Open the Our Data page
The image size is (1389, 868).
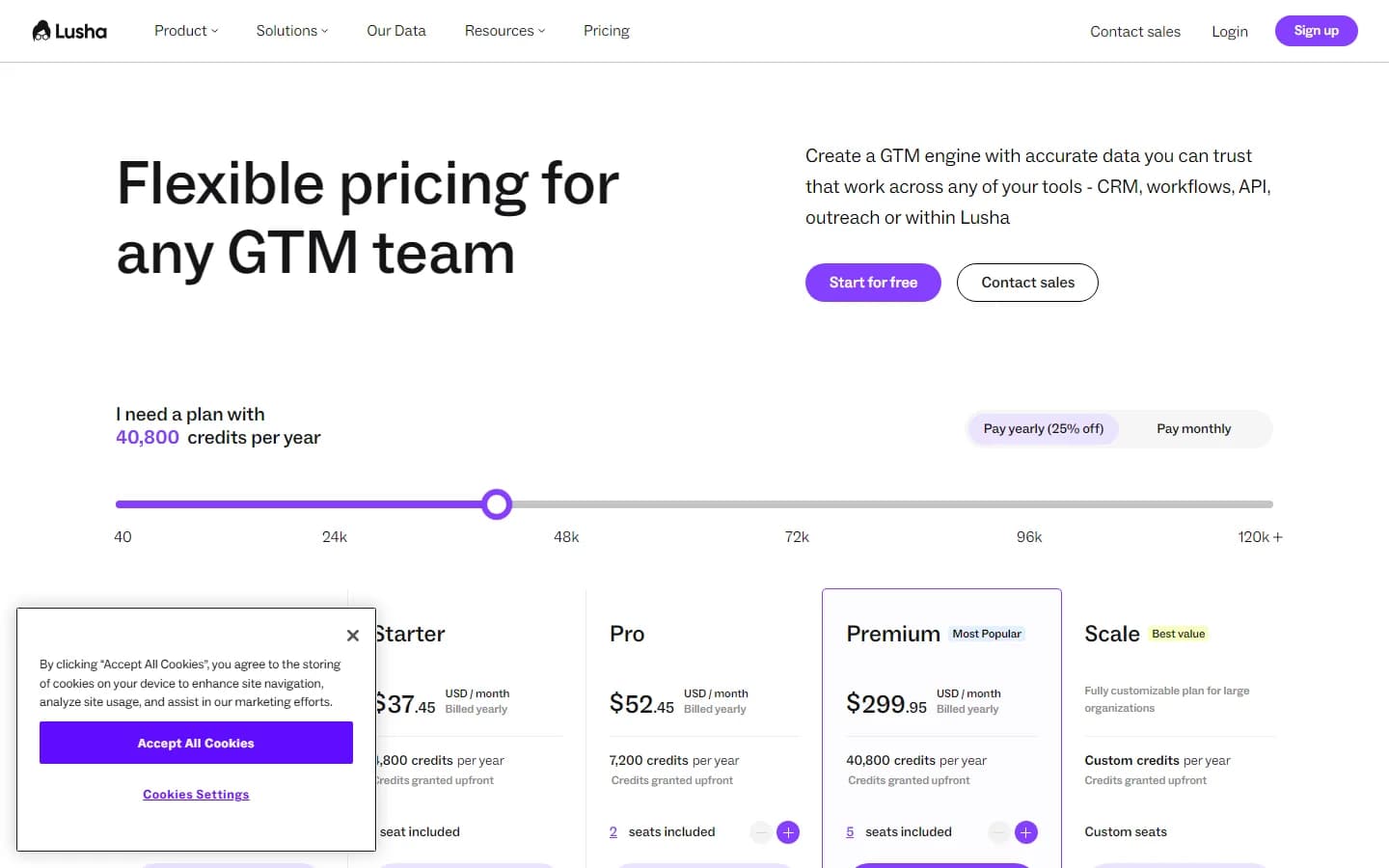click(396, 30)
